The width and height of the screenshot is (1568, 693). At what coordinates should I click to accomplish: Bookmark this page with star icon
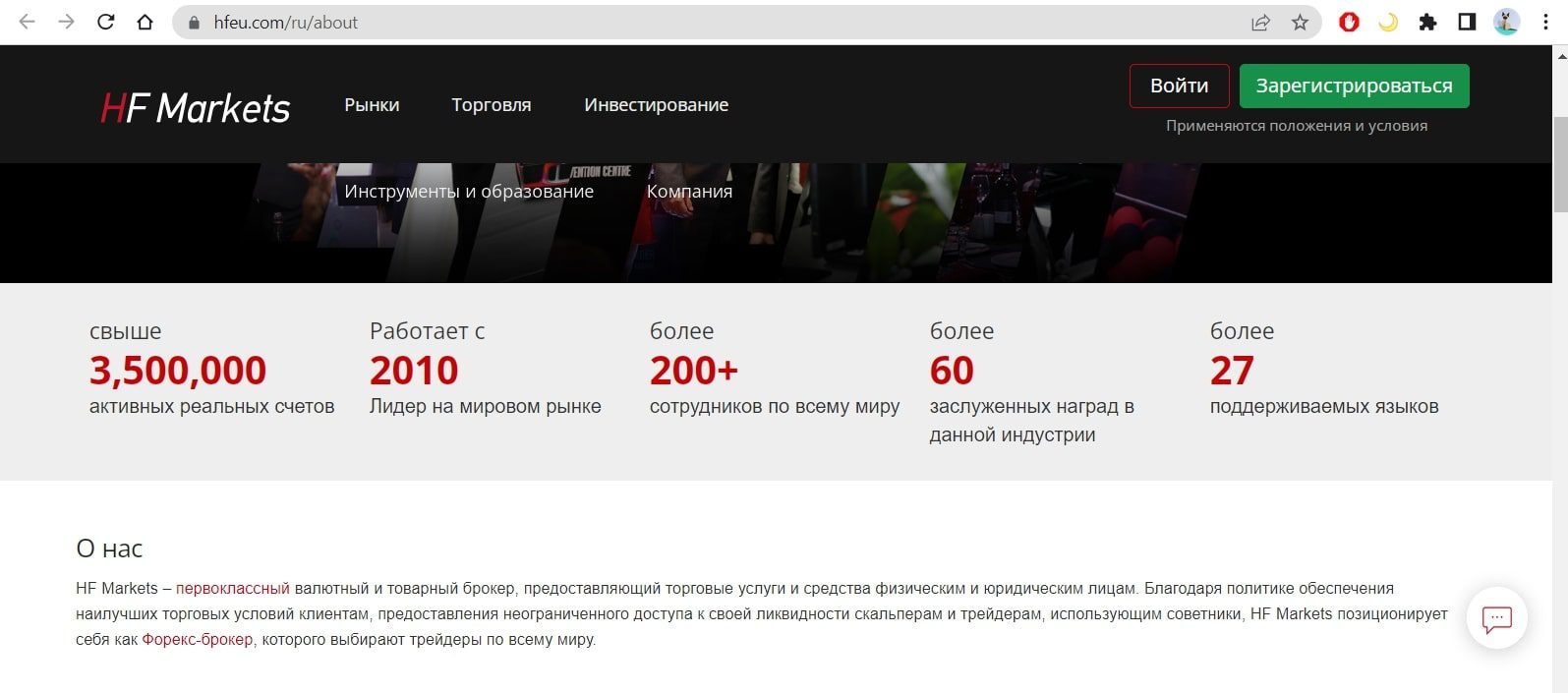pos(1300,23)
